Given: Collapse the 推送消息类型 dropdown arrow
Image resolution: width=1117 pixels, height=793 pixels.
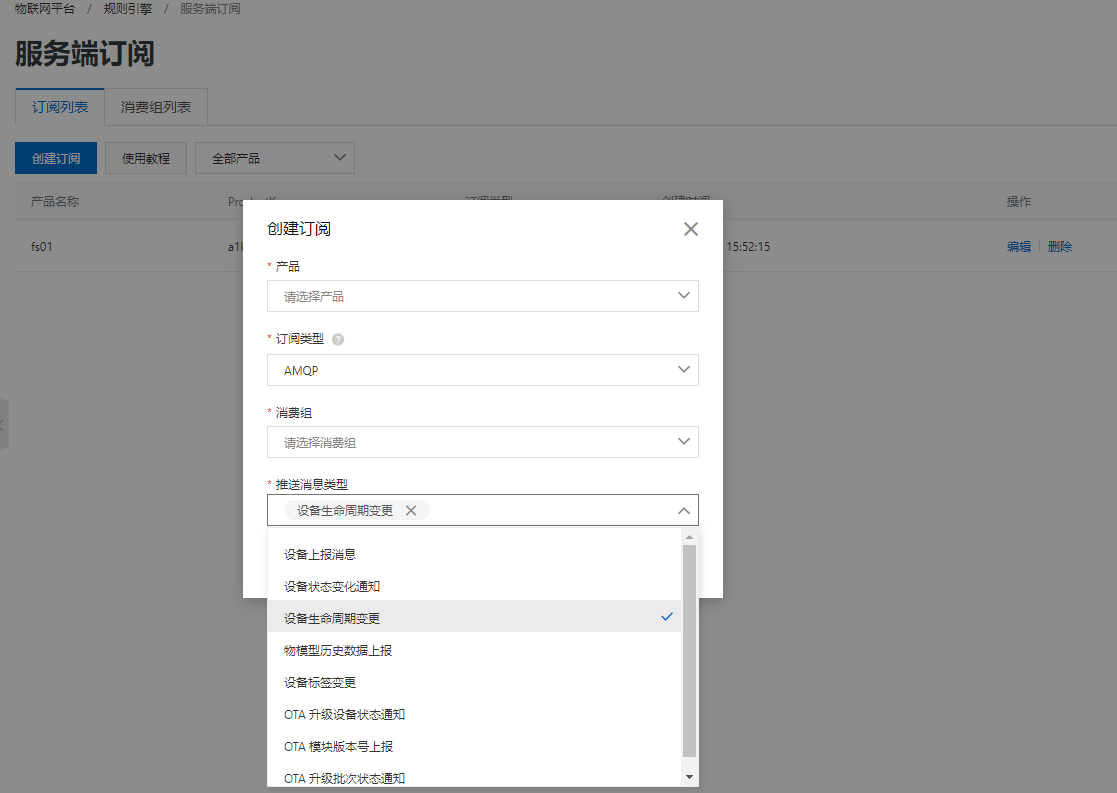Looking at the screenshot, I should [x=684, y=510].
